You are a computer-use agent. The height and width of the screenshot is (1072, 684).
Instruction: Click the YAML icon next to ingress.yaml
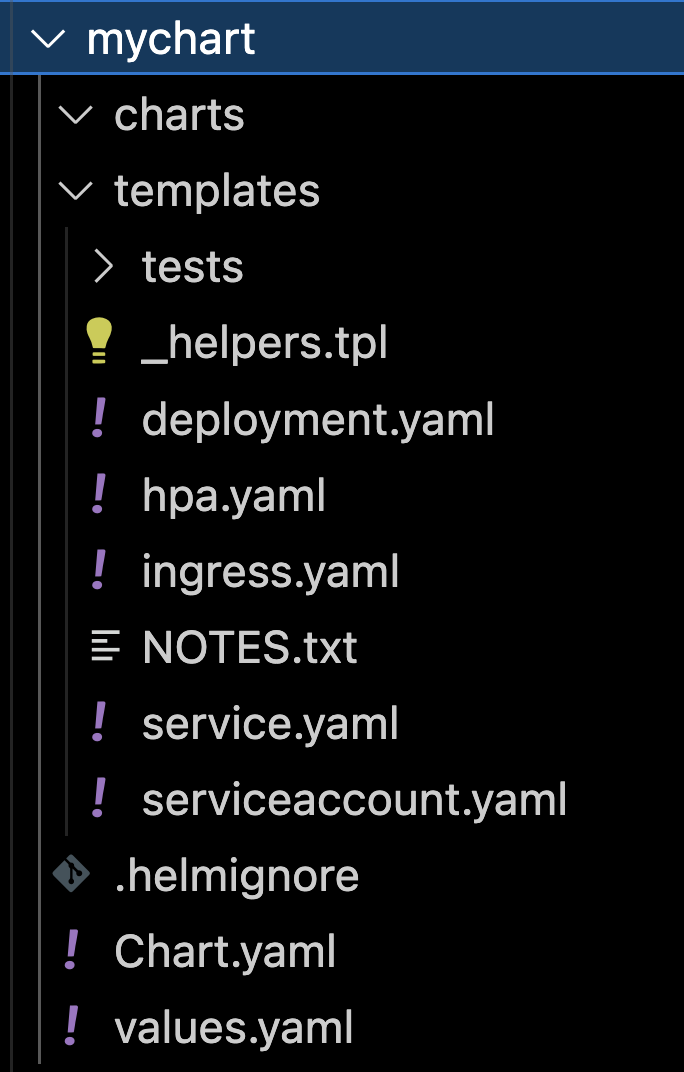pos(98,571)
